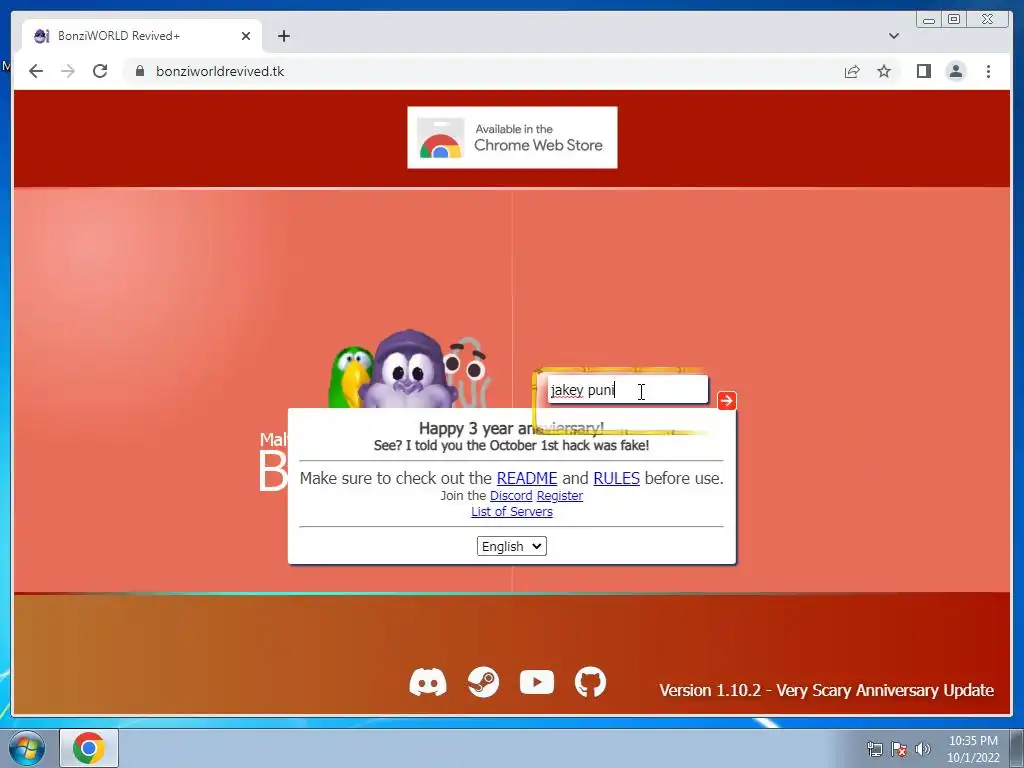1024x768 pixels.
Task: Click the volume speaker tray icon
Action: [x=923, y=749]
